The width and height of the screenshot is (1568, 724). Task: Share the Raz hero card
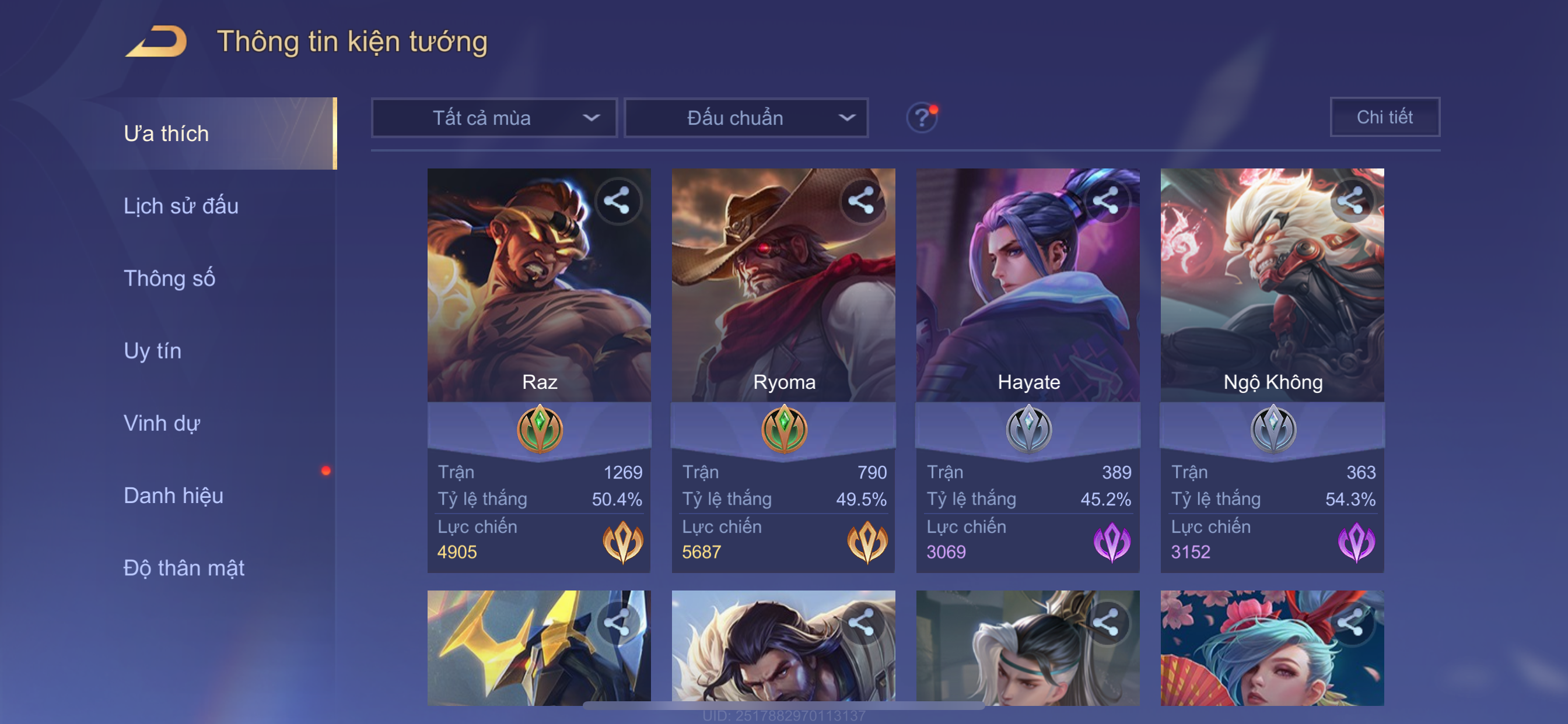point(617,201)
